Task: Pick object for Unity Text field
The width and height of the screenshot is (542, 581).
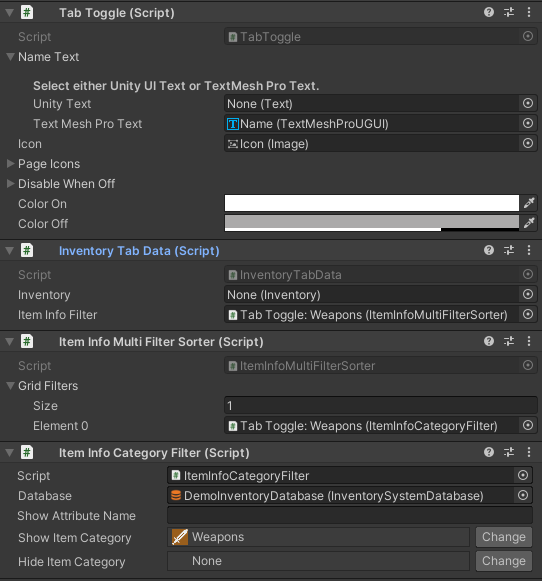Action: (528, 103)
